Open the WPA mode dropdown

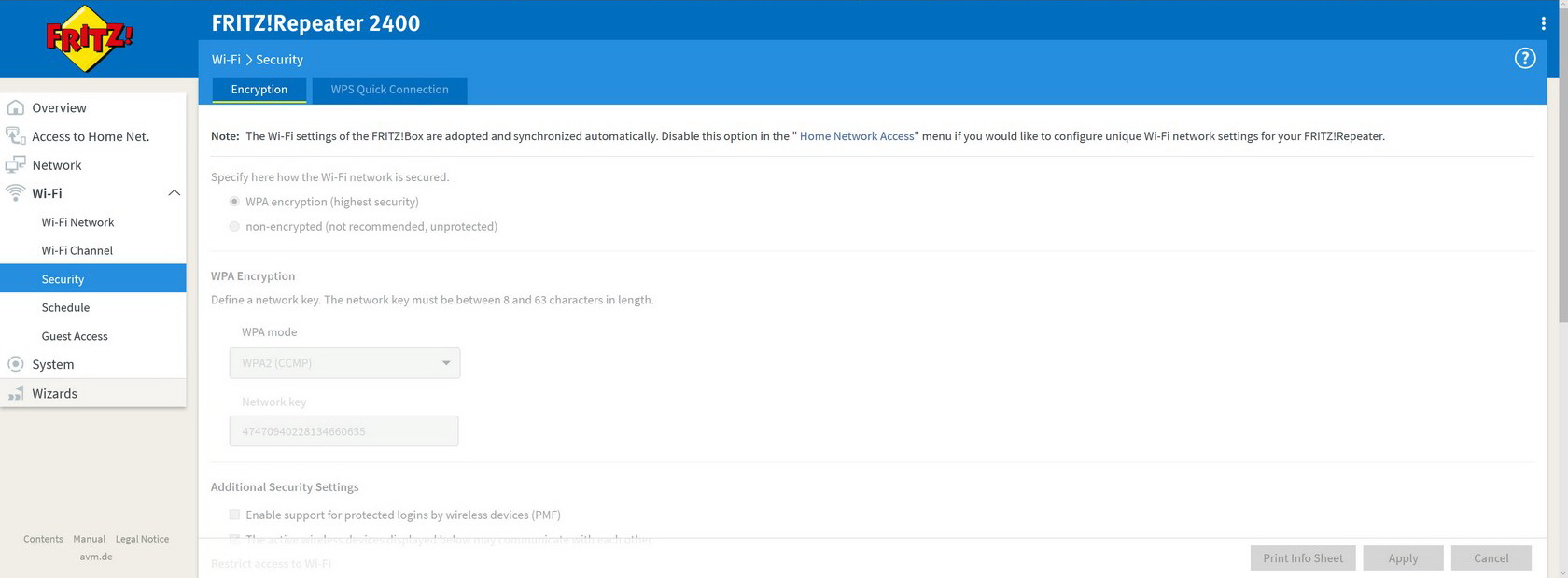(x=344, y=363)
